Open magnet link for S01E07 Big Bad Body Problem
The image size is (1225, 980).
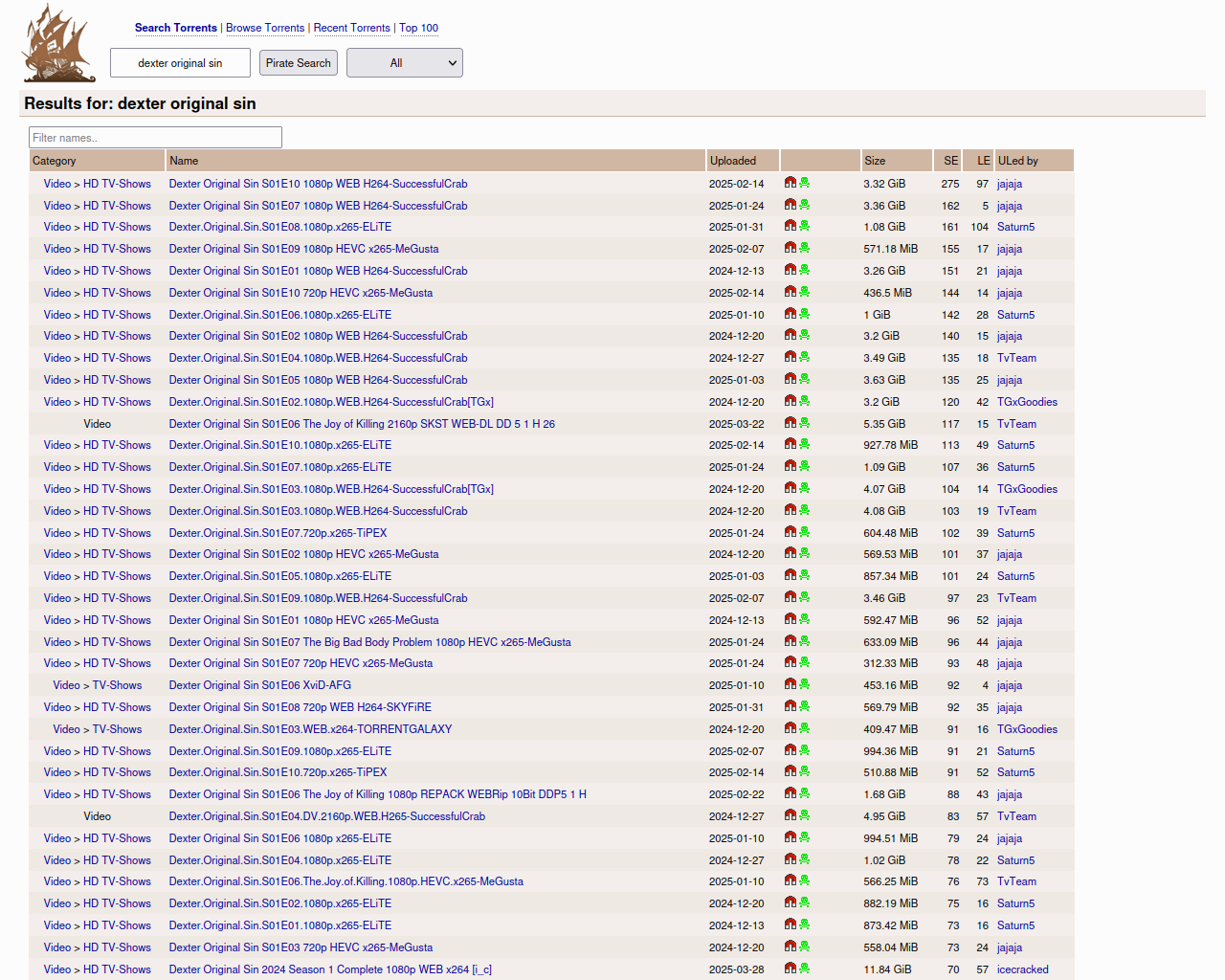tap(790, 641)
